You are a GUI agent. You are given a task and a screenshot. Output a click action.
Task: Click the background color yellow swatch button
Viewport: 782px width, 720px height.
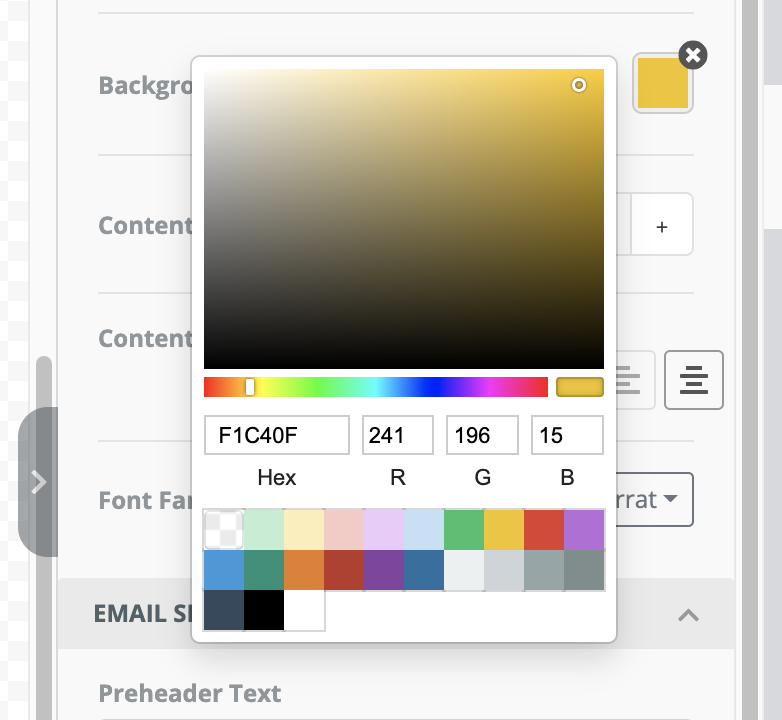point(663,83)
